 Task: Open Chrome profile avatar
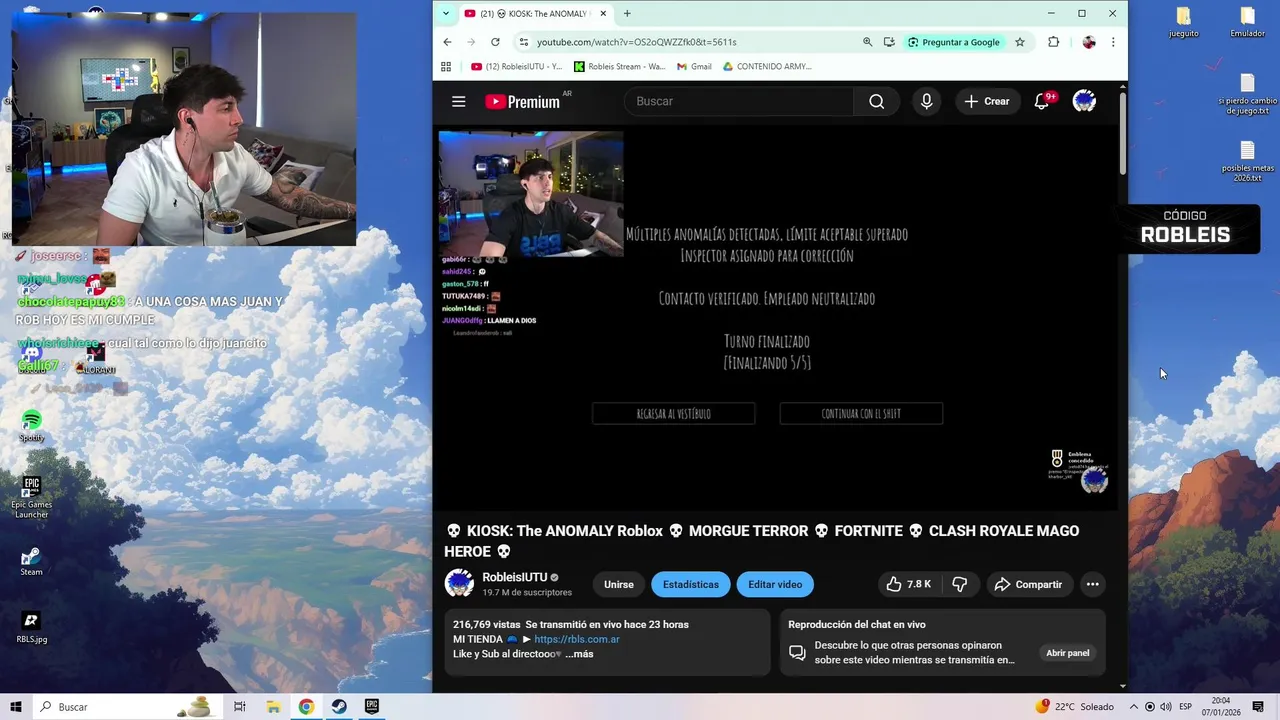[1089, 42]
